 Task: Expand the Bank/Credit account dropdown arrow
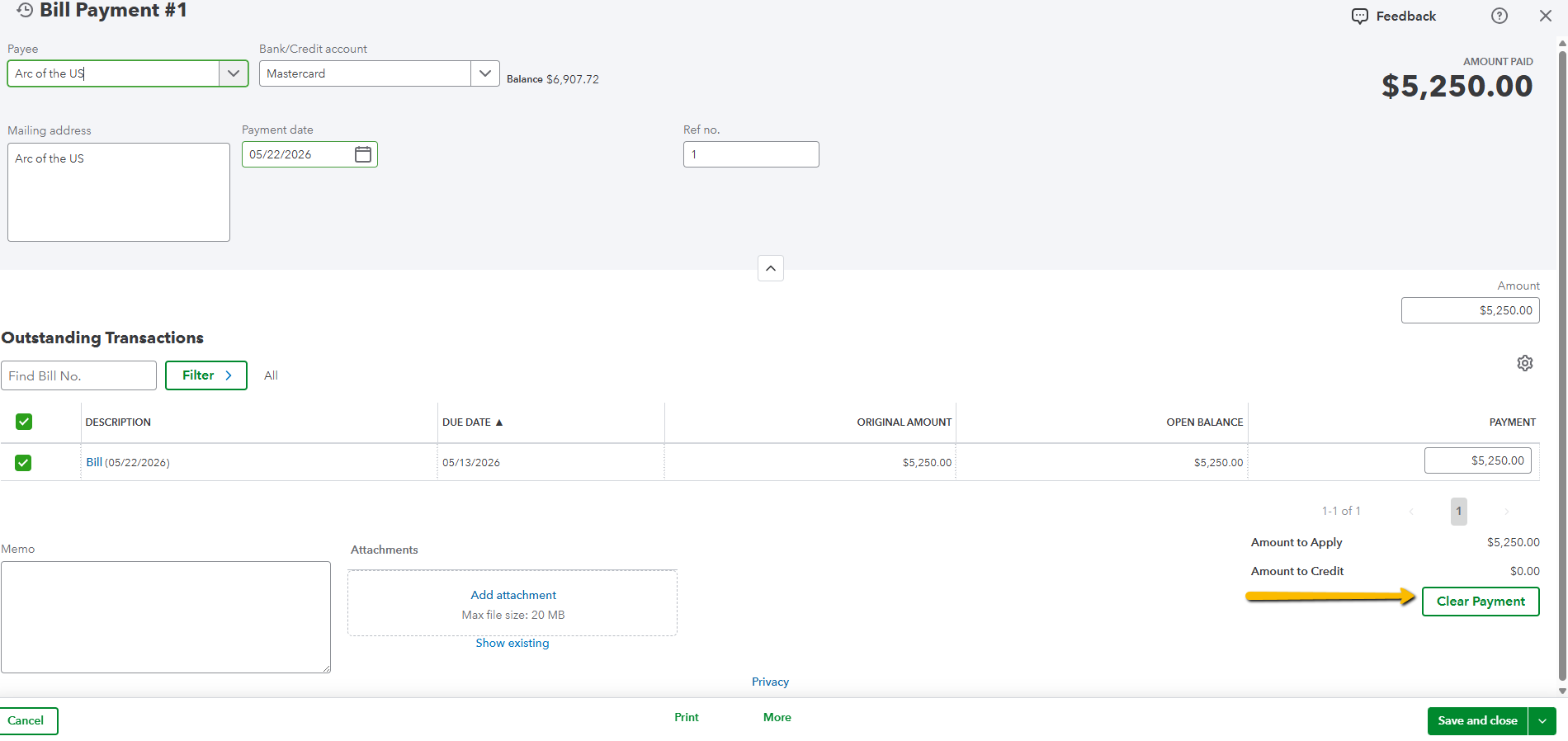point(485,73)
